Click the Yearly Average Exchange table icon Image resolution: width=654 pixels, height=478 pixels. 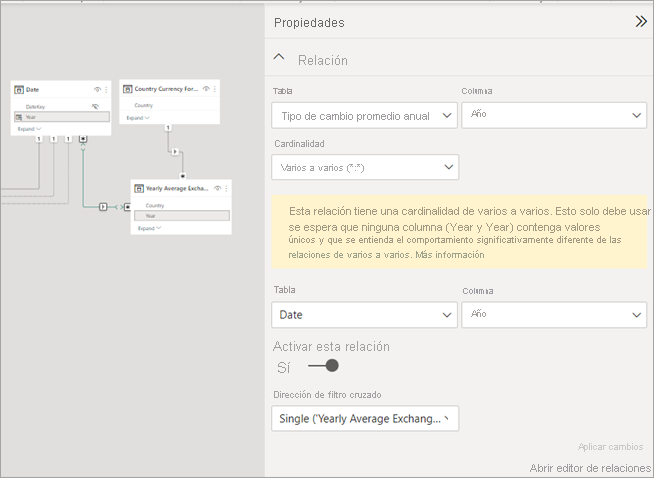139,188
